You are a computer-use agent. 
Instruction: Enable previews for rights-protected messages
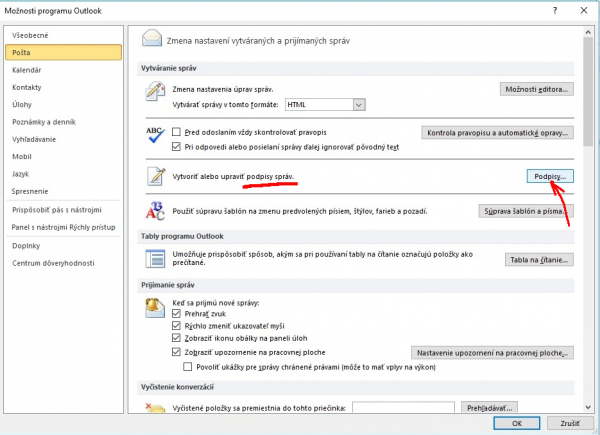(188, 367)
